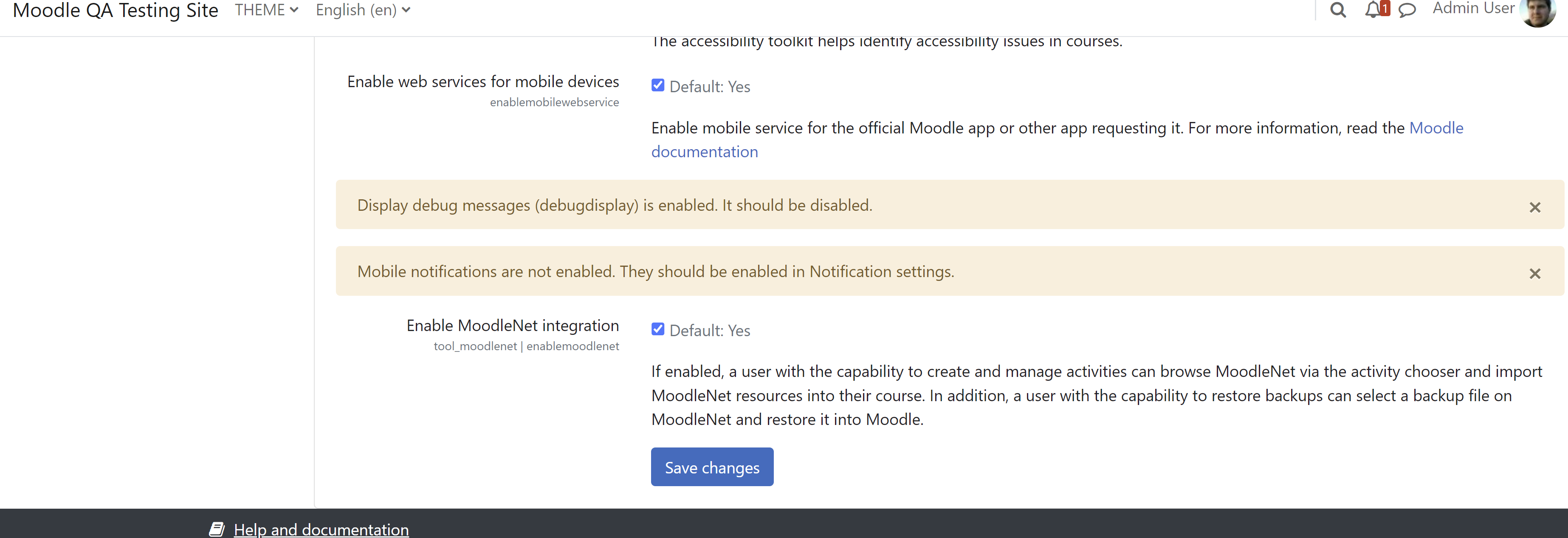Click the Enable web services for mobile devices label
The image size is (1568, 538).
[x=483, y=82]
